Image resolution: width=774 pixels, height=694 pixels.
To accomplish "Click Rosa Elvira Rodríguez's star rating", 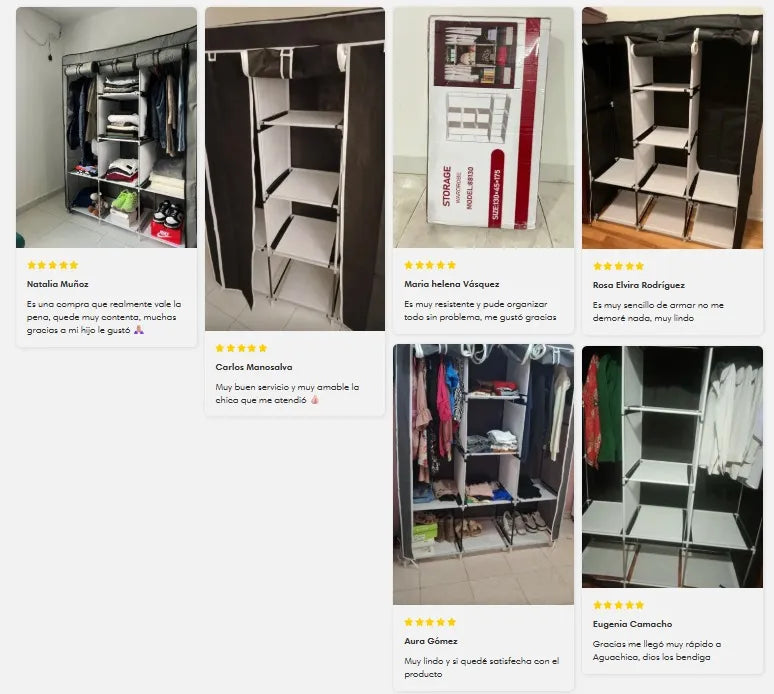I will click(x=619, y=266).
